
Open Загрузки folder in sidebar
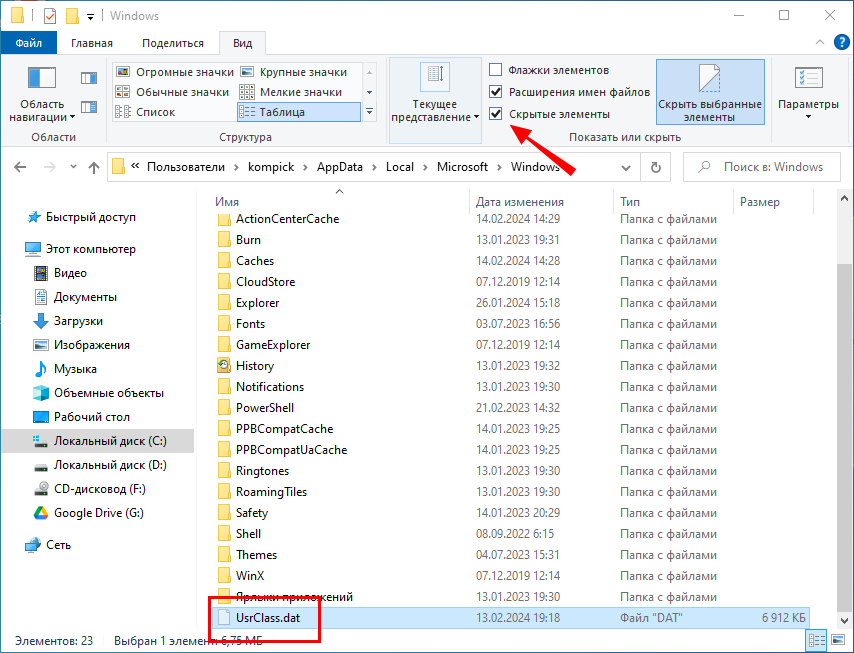(68, 321)
